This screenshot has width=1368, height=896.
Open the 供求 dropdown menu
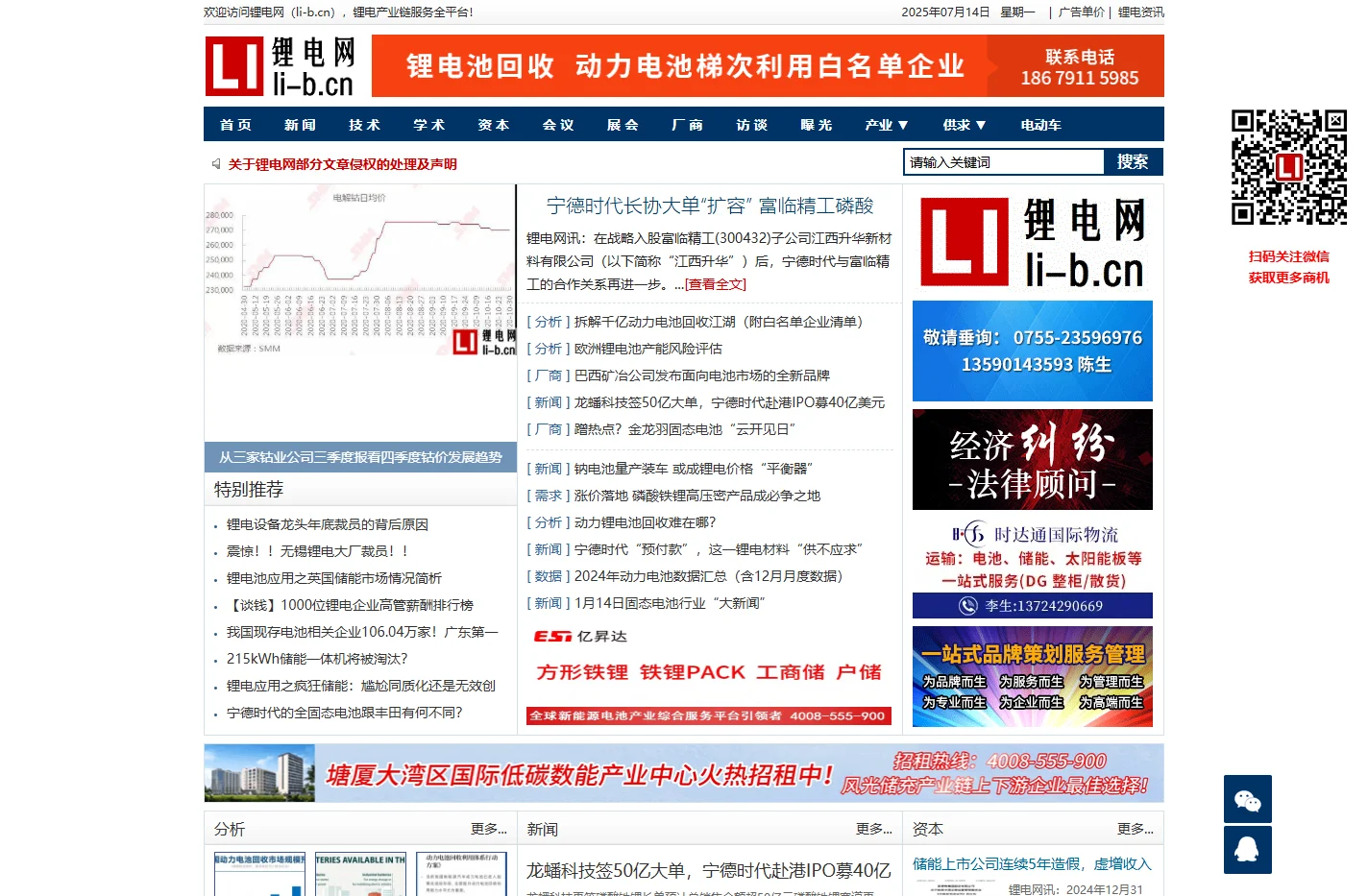pos(964,125)
